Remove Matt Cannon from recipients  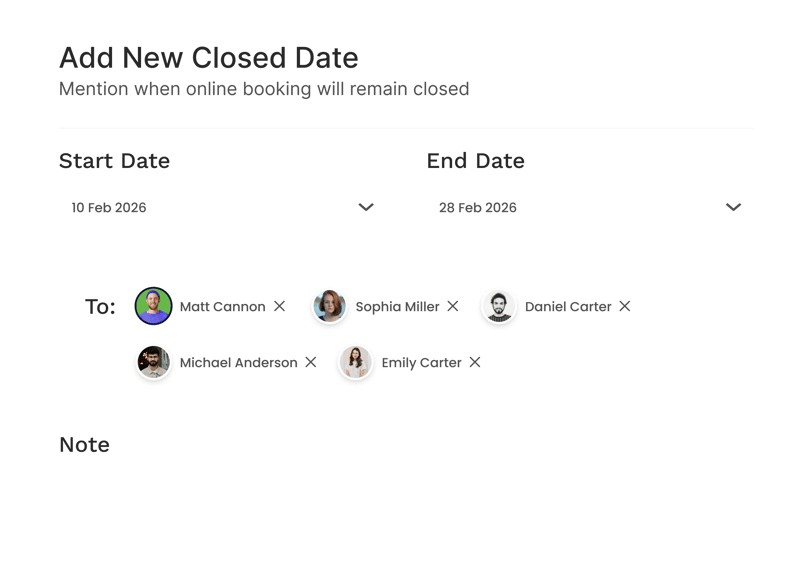pyautogui.click(x=280, y=306)
